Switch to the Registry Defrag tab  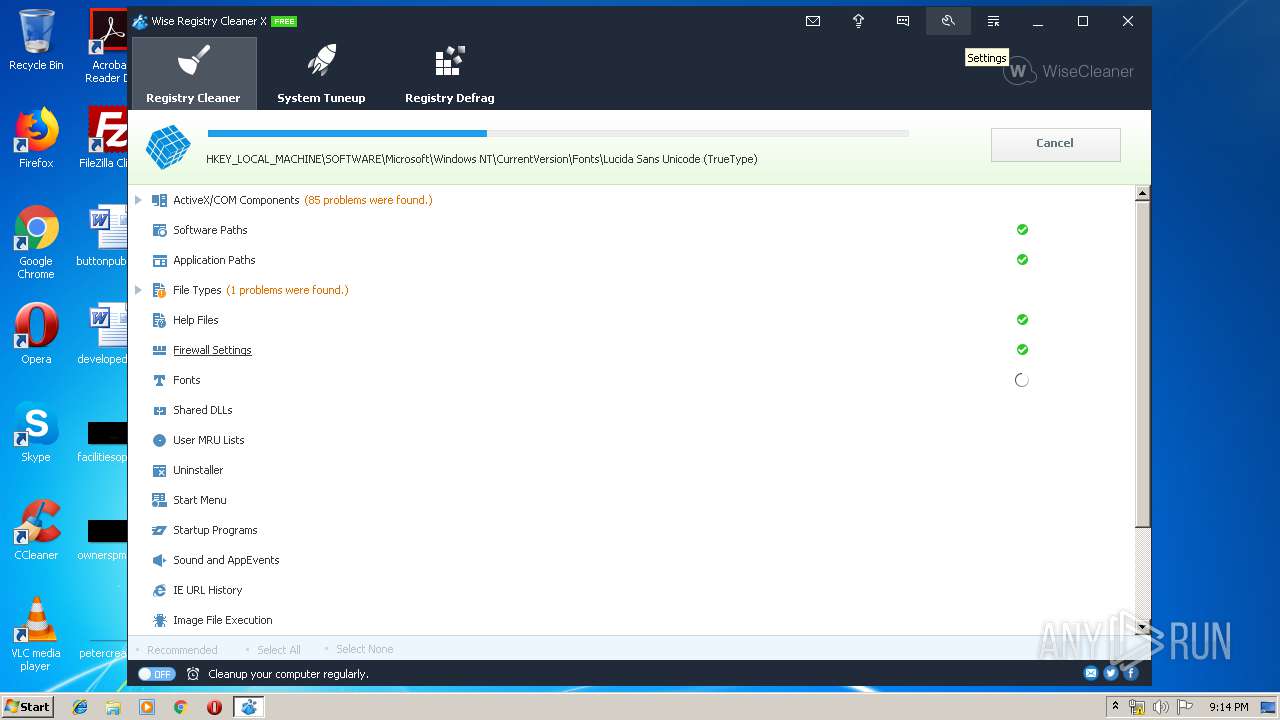pos(450,73)
